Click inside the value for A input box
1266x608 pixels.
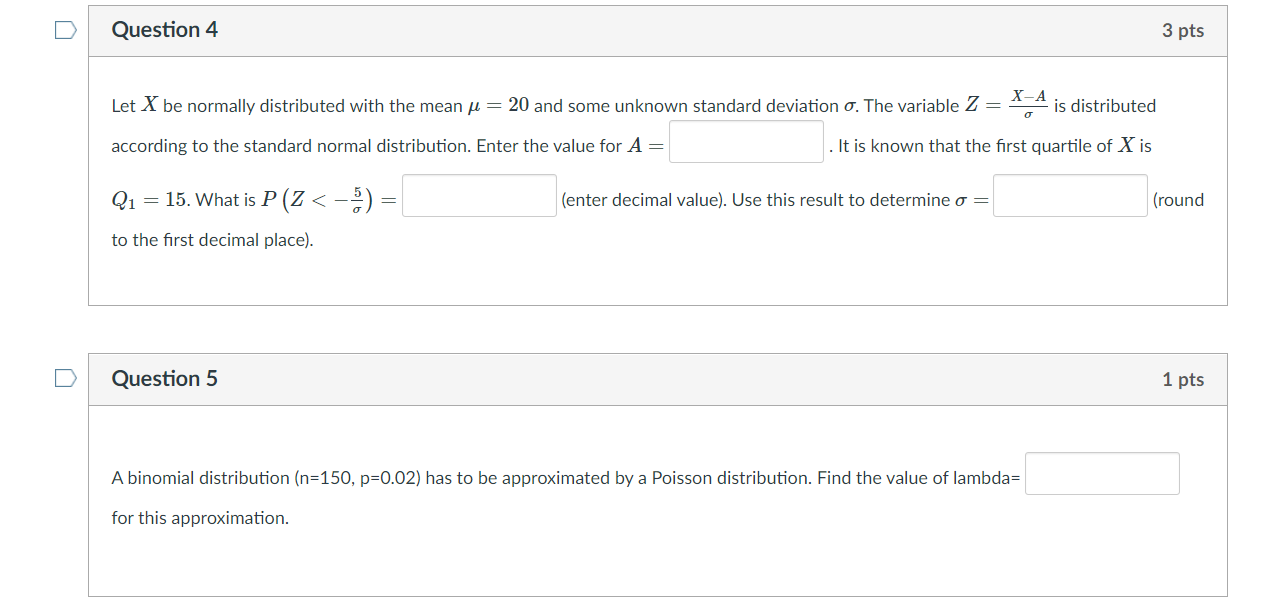click(x=746, y=141)
